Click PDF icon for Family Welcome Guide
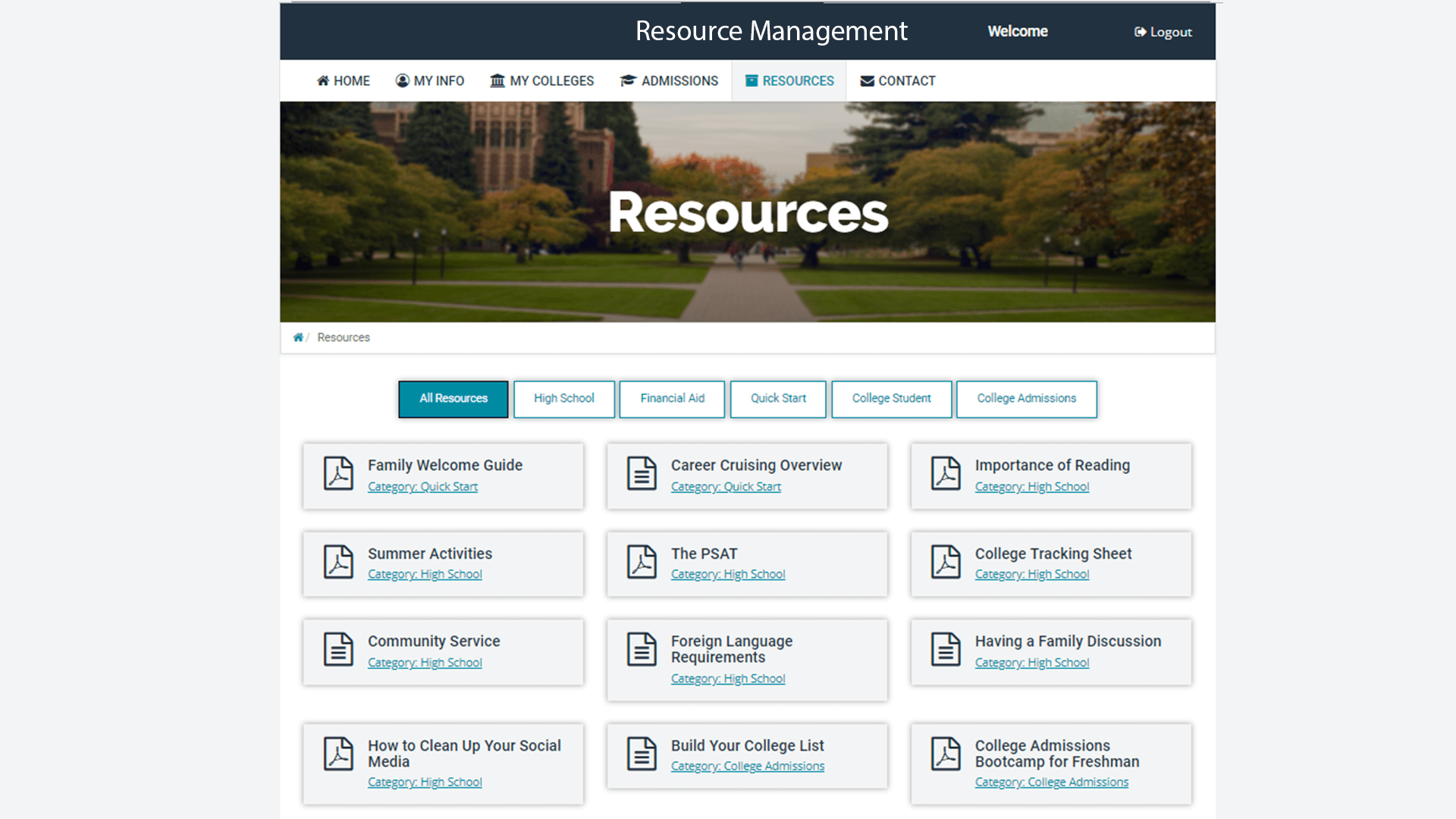Image resolution: width=1456 pixels, height=819 pixels. [338, 473]
